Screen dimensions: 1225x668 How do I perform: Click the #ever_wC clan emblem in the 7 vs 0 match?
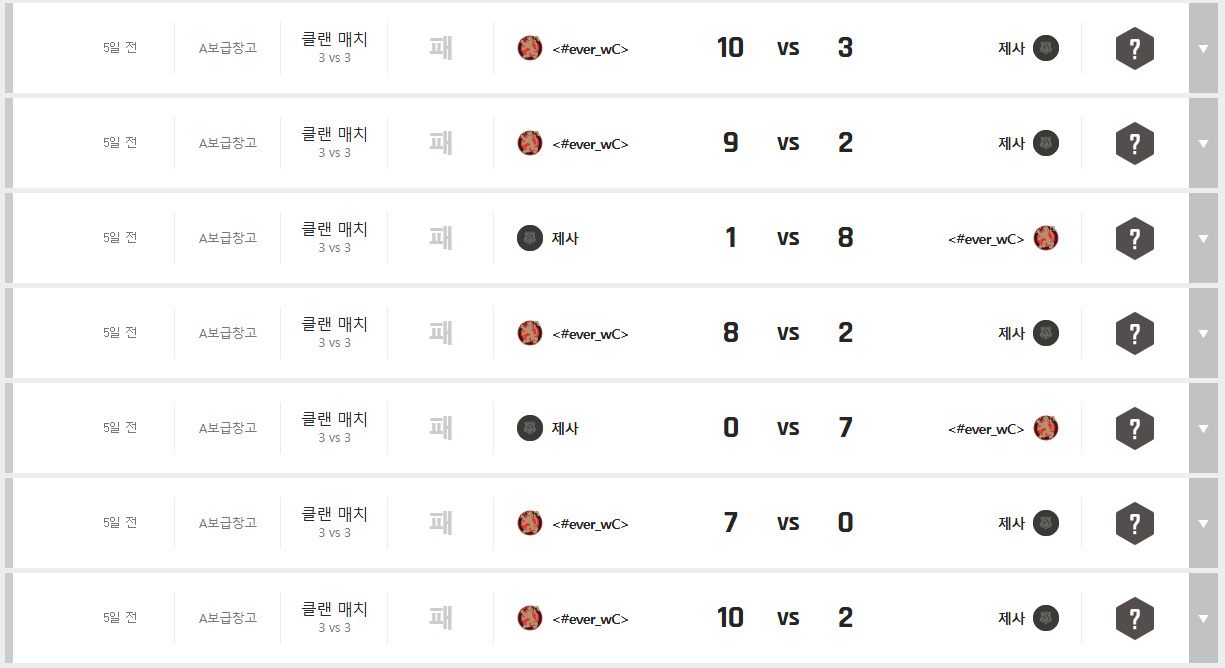point(530,523)
